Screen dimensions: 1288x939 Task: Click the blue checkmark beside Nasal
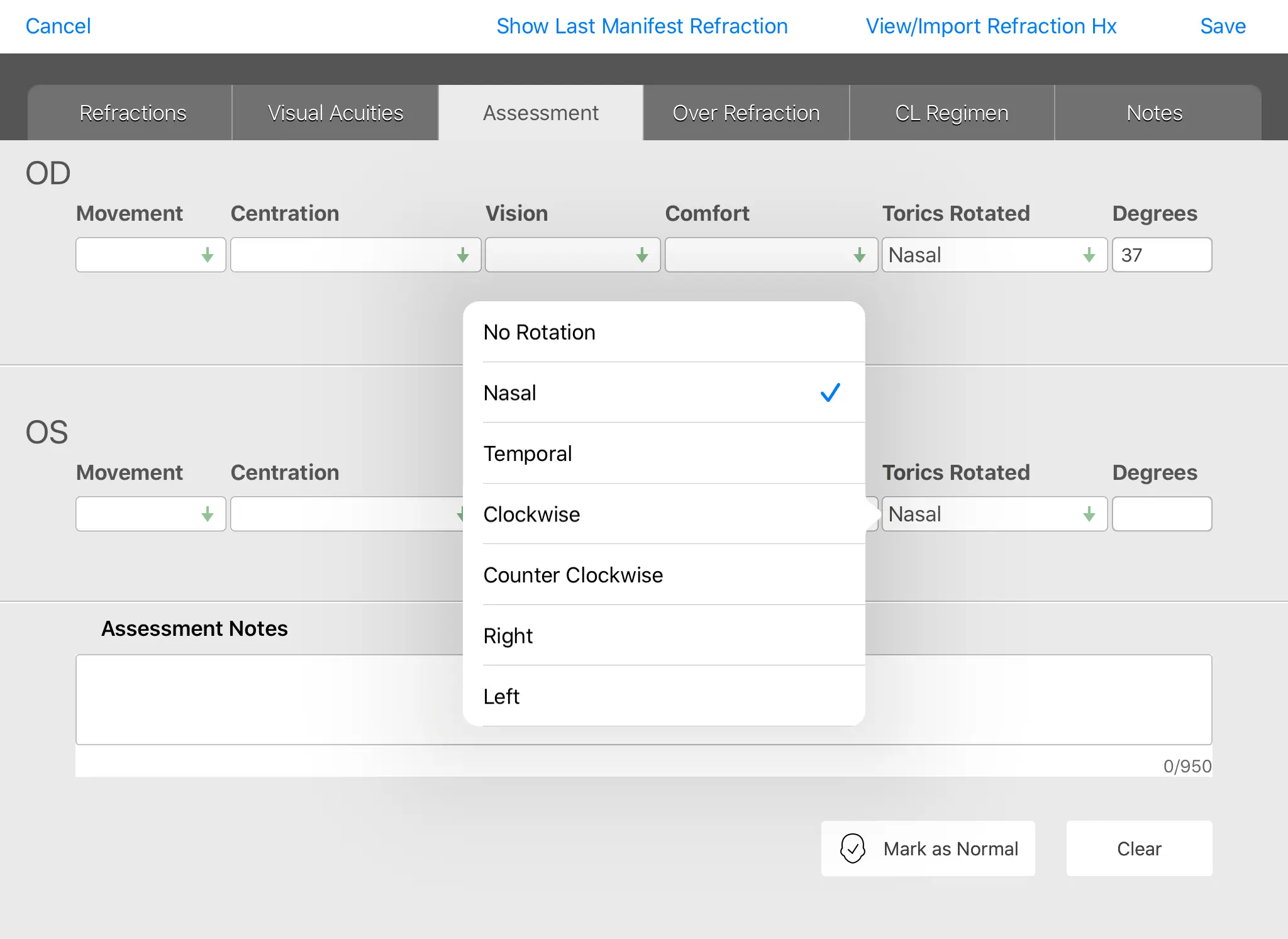[830, 392]
